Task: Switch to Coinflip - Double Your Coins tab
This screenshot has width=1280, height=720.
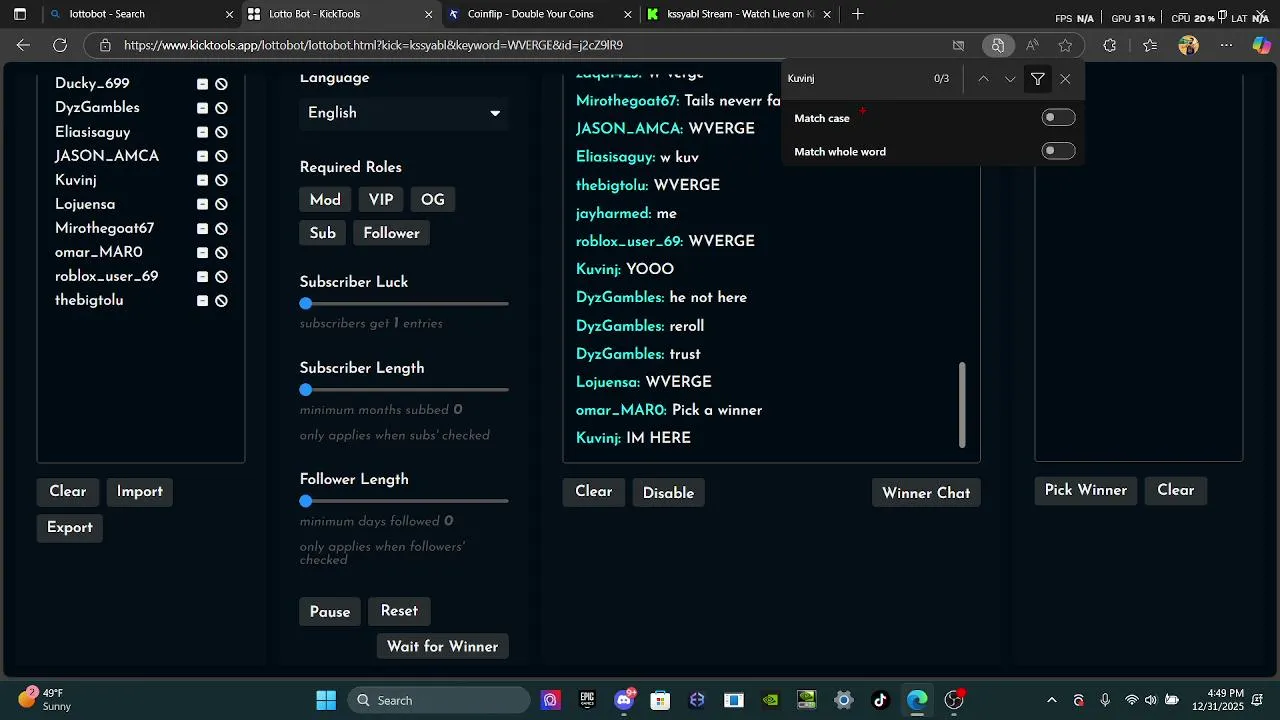Action: (539, 14)
